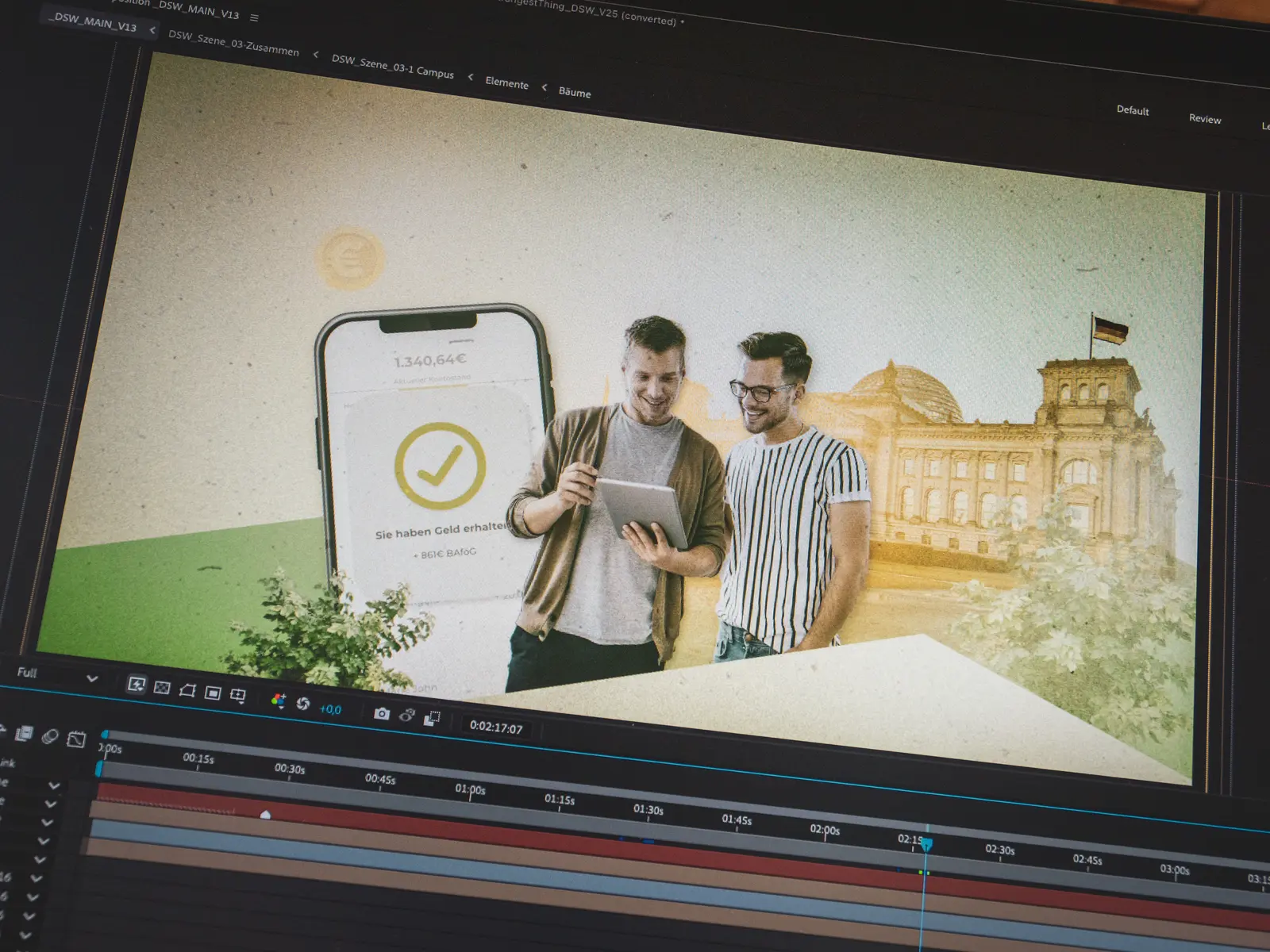Switch to the Review workspace
The image size is (1270, 952).
(1205, 118)
